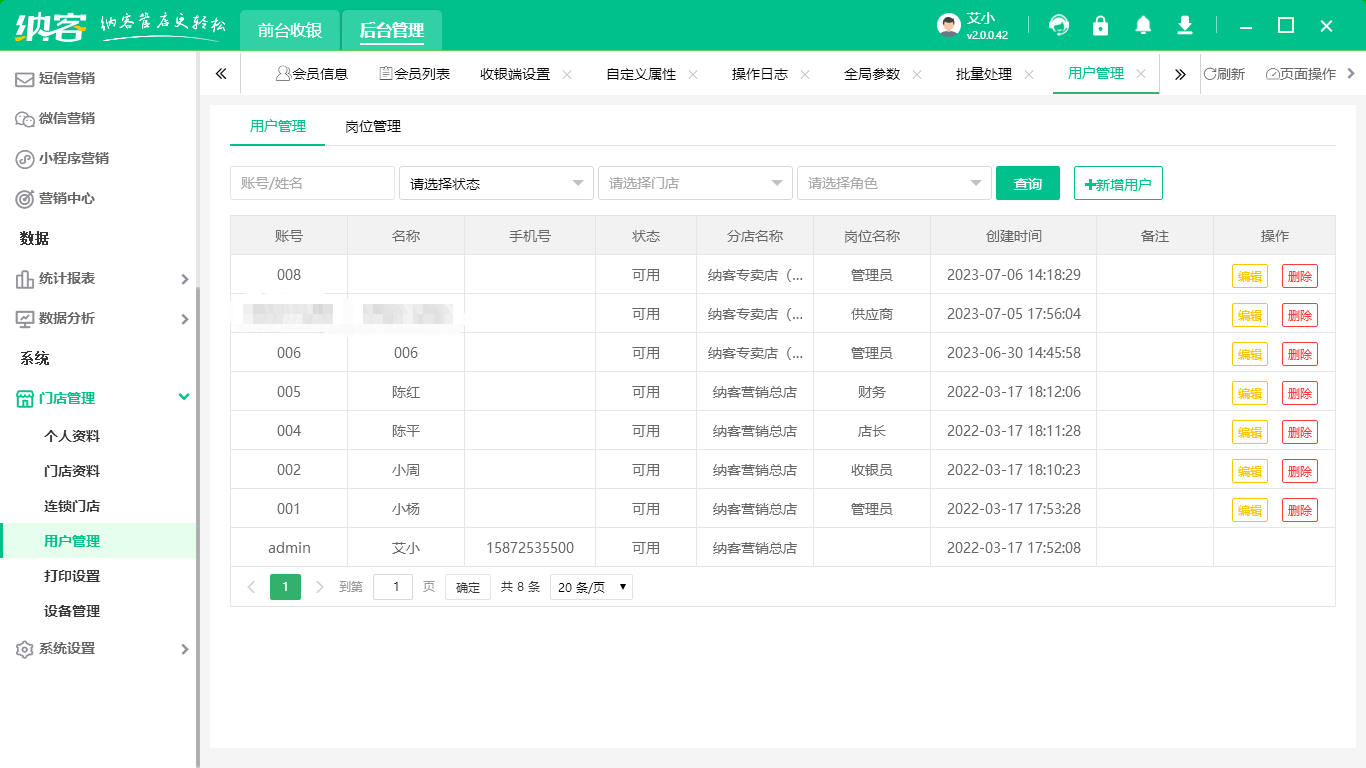Click the page jump input box
1366x768 pixels.
coord(393,587)
